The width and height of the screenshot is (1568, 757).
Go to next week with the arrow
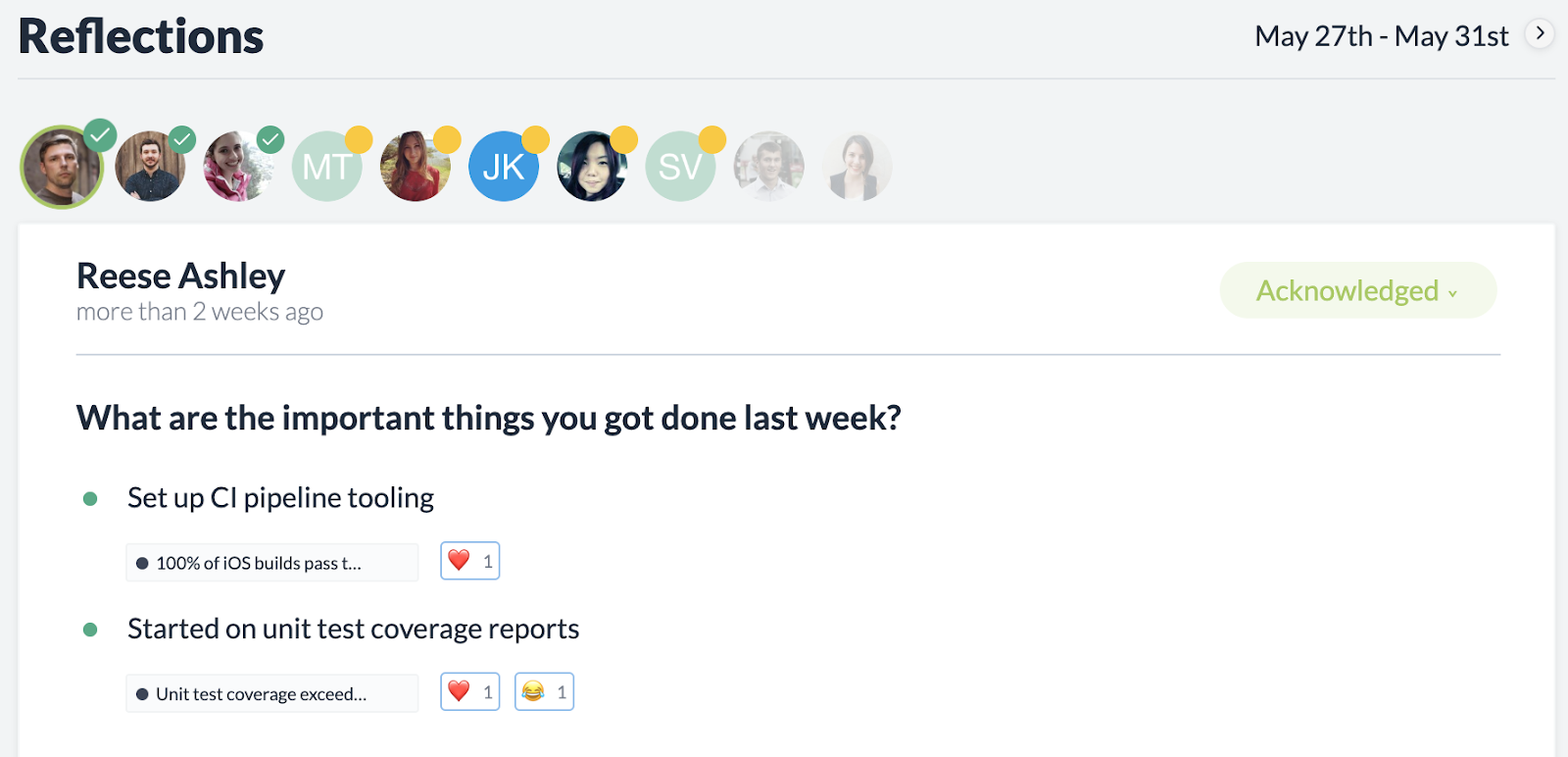click(x=1540, y=34)
